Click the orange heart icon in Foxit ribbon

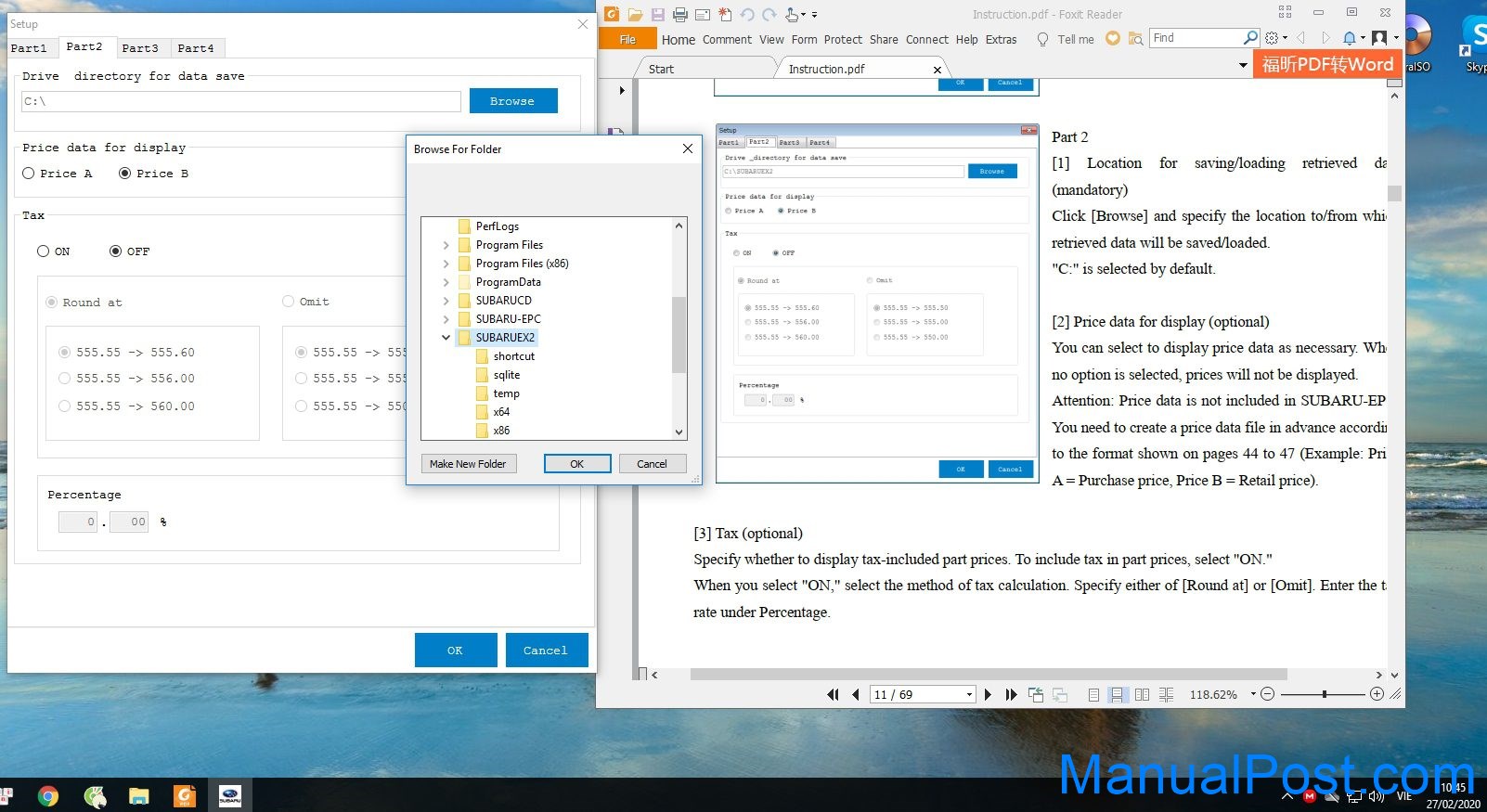(1112, 38)
